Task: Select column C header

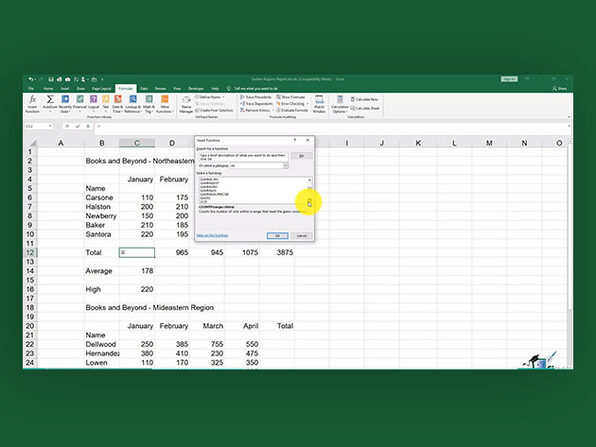Action: point(137,143)
